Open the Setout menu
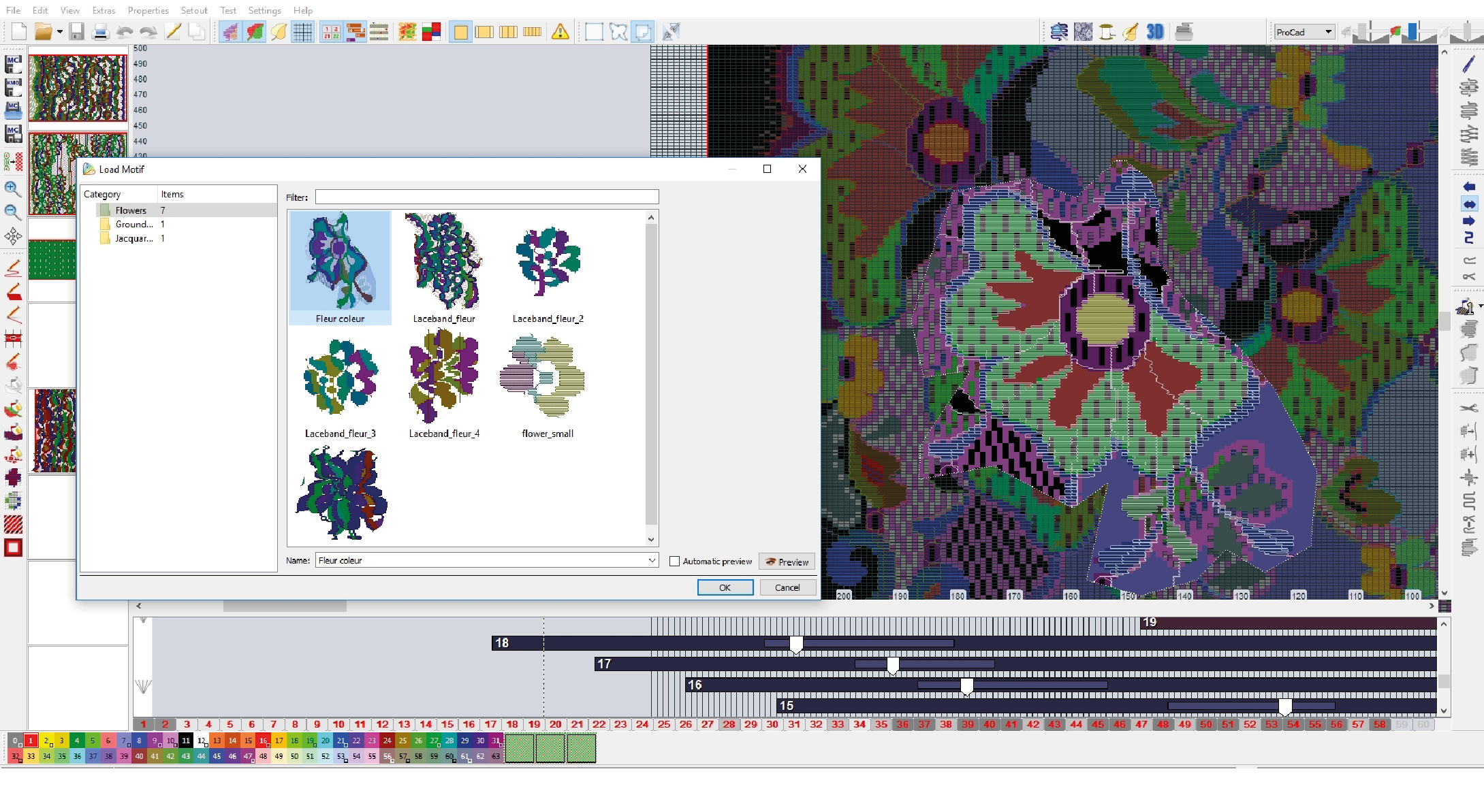This screenshot has height=812, width=1484. coord(194,10)
